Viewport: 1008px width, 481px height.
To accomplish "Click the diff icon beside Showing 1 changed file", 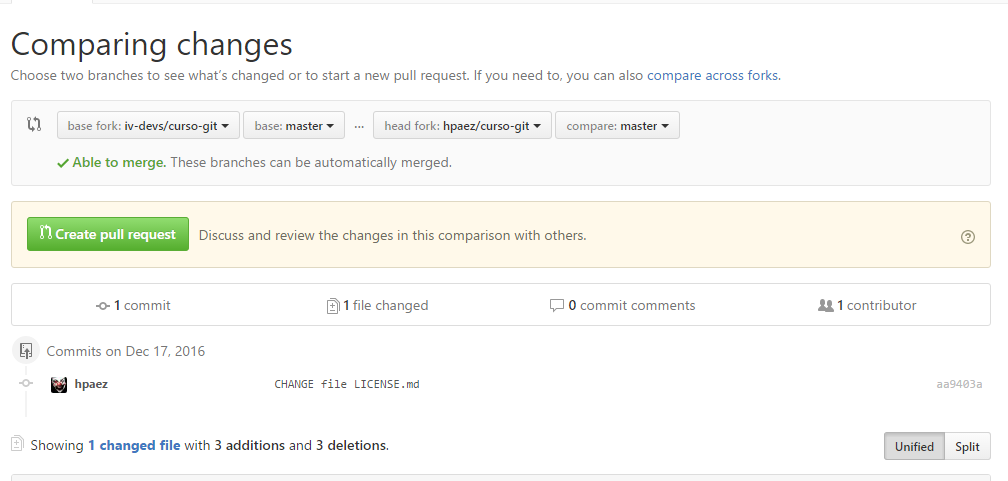I will (17, 443).
